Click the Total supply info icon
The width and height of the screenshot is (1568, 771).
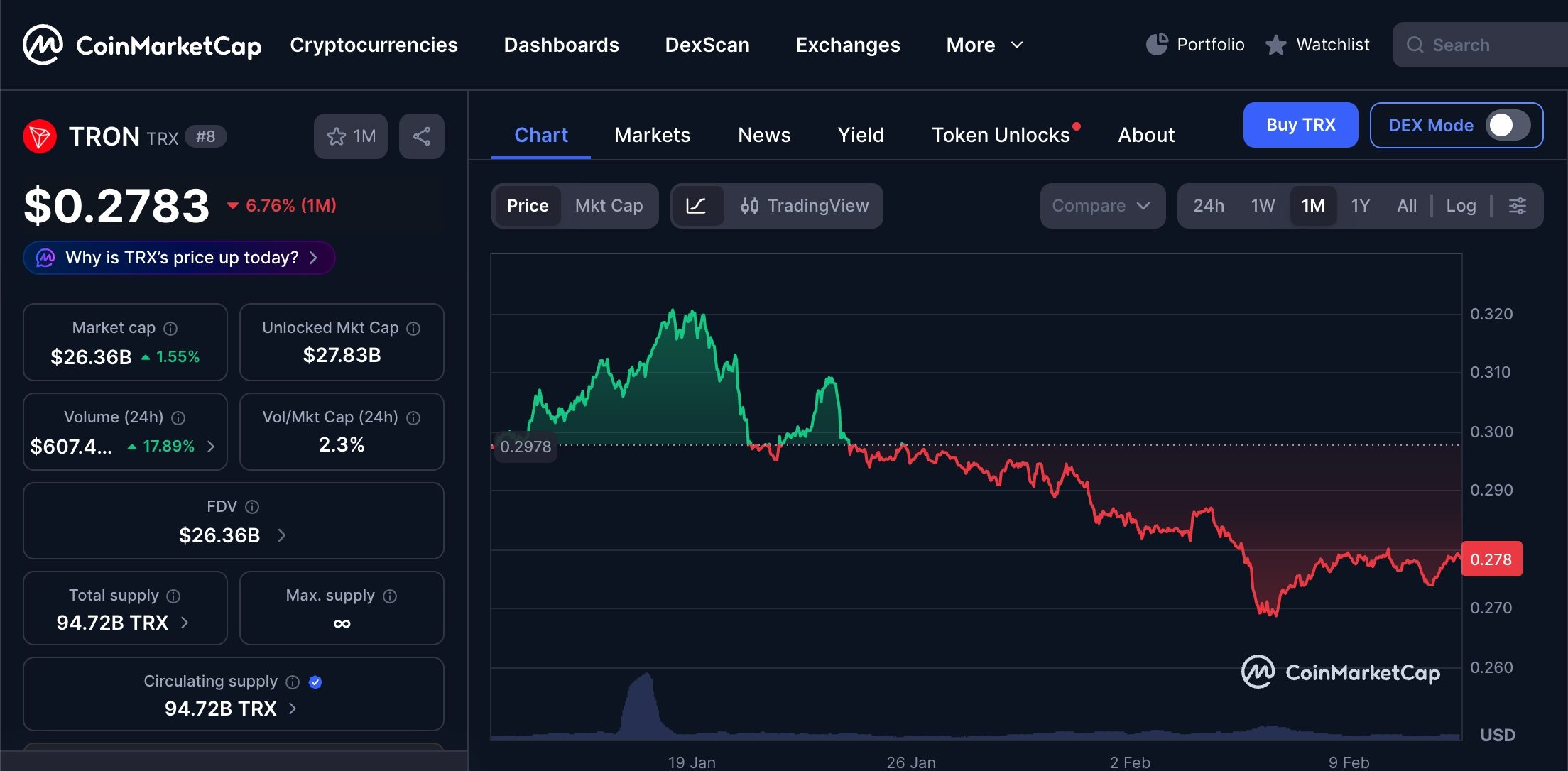point(173,596)
